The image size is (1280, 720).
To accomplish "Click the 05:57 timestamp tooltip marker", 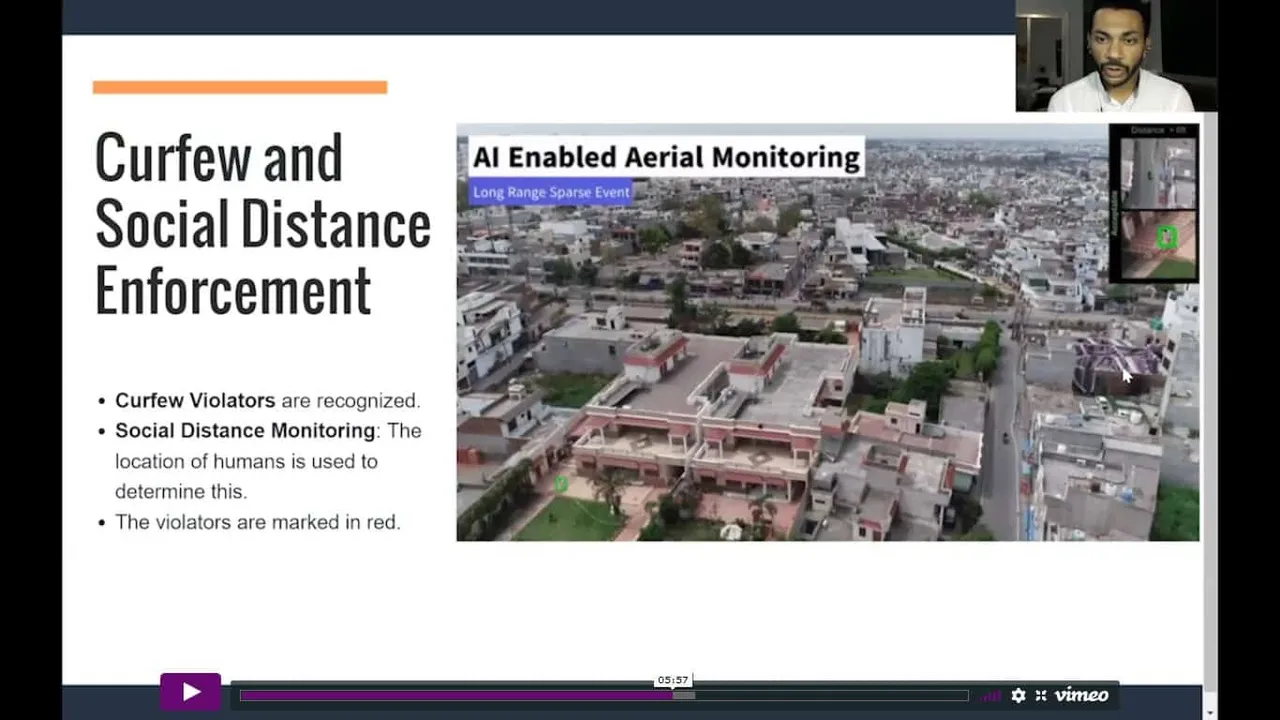I will pos(673,680).
